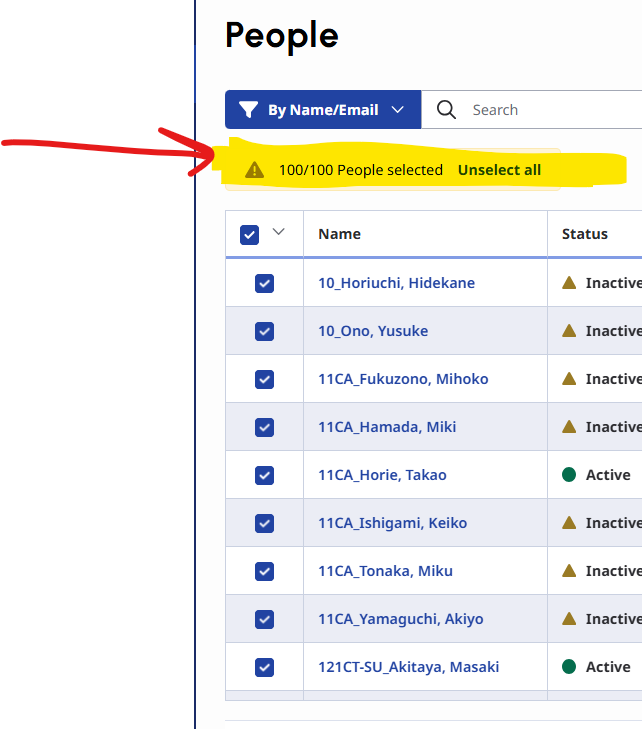Expand the chevron beside header checkbox
Viewport: 642px width, 729px height.
[x=278, y=232]
